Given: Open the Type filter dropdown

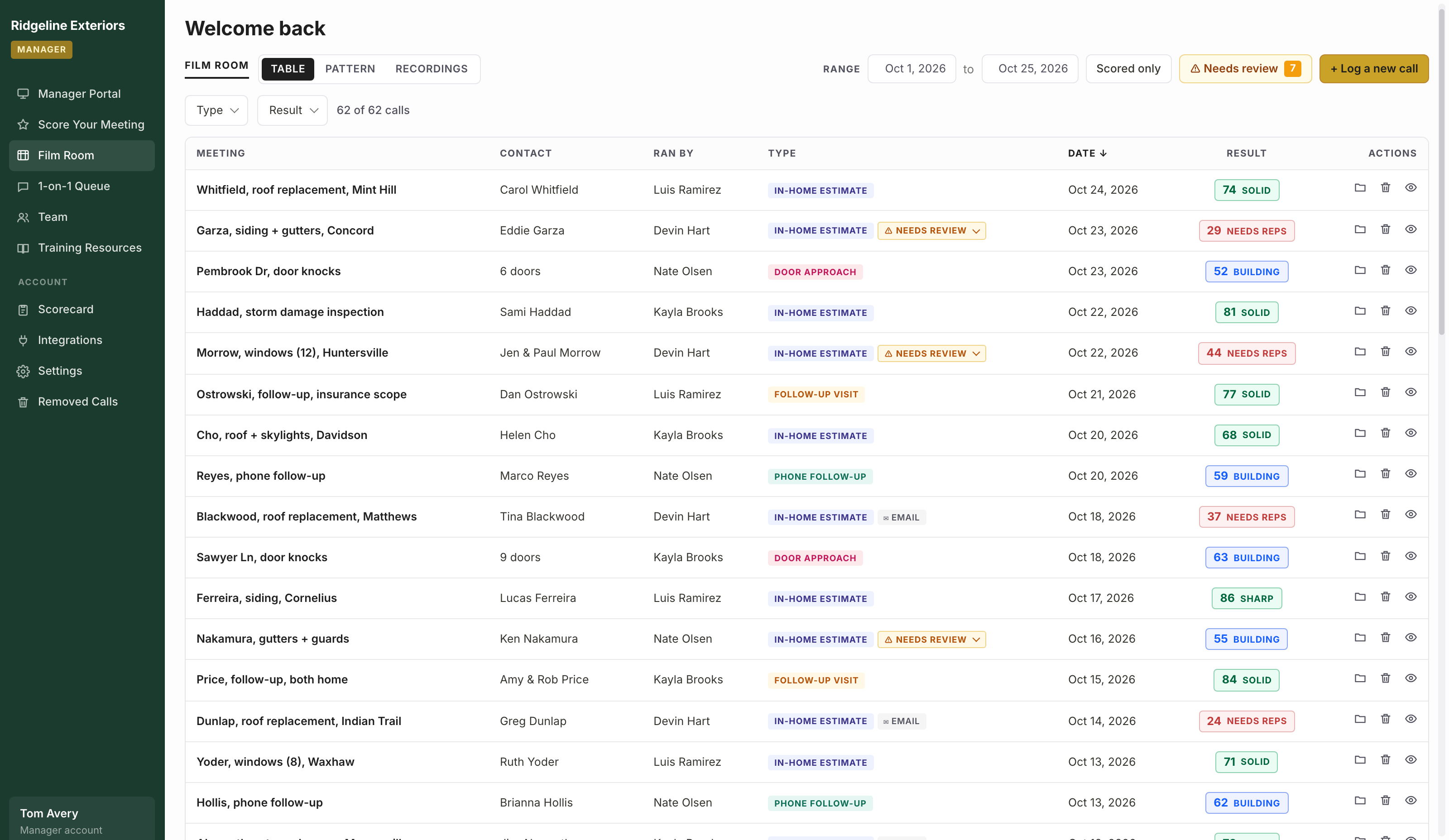Looking at the screenshot, I should tap(217, 110).
